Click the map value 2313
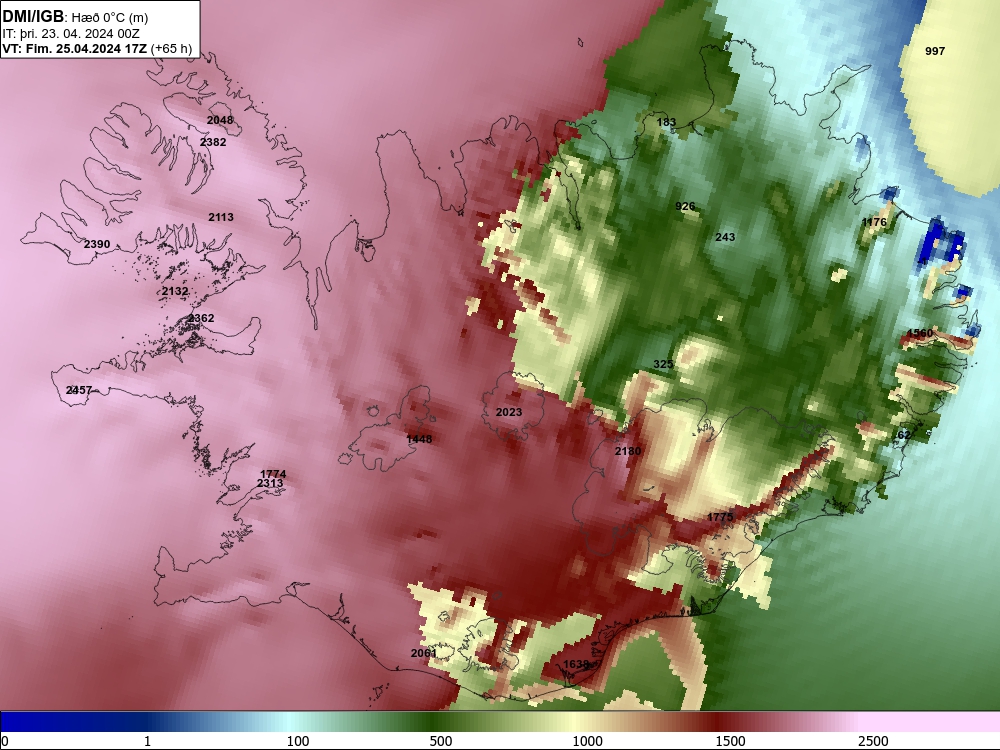 tap(270, 483)
